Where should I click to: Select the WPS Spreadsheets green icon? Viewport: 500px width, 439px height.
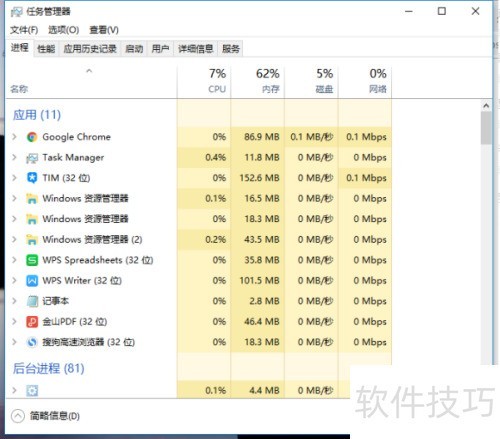pyautogui.click(x=32, y=260)
